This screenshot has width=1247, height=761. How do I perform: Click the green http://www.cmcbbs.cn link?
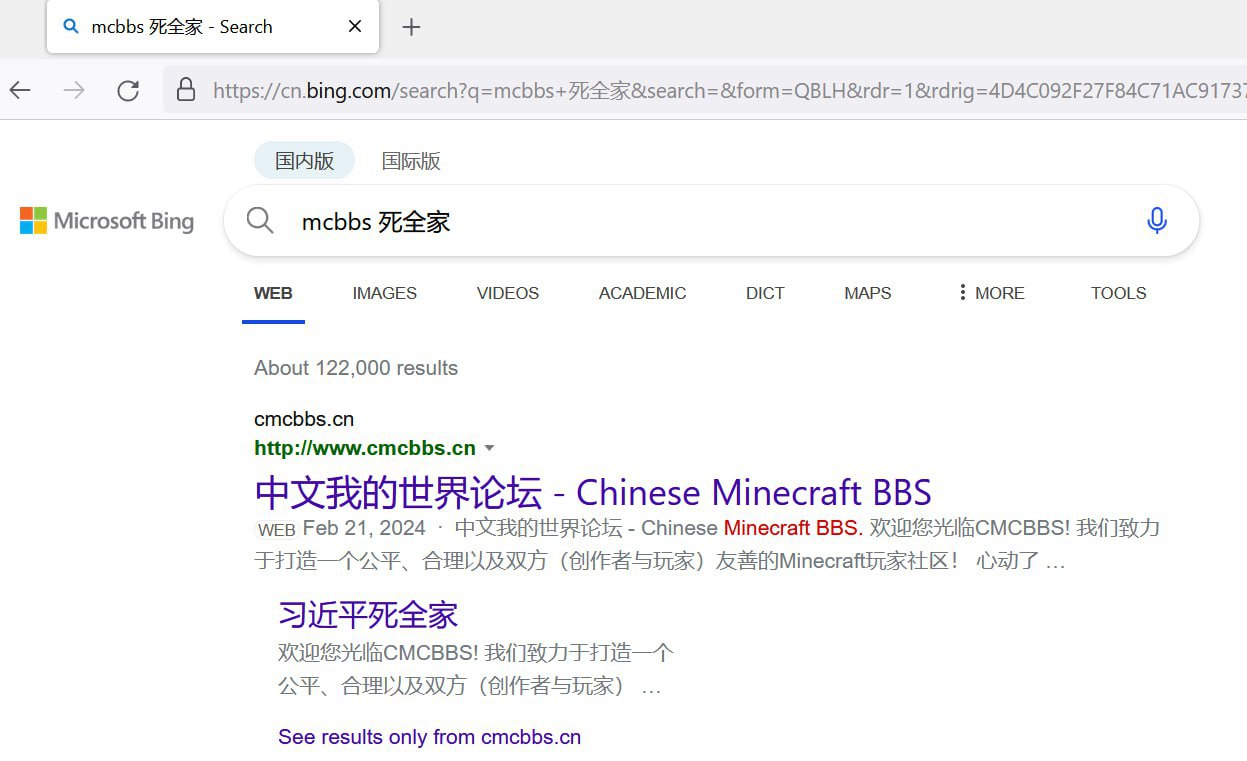(365, 448)
